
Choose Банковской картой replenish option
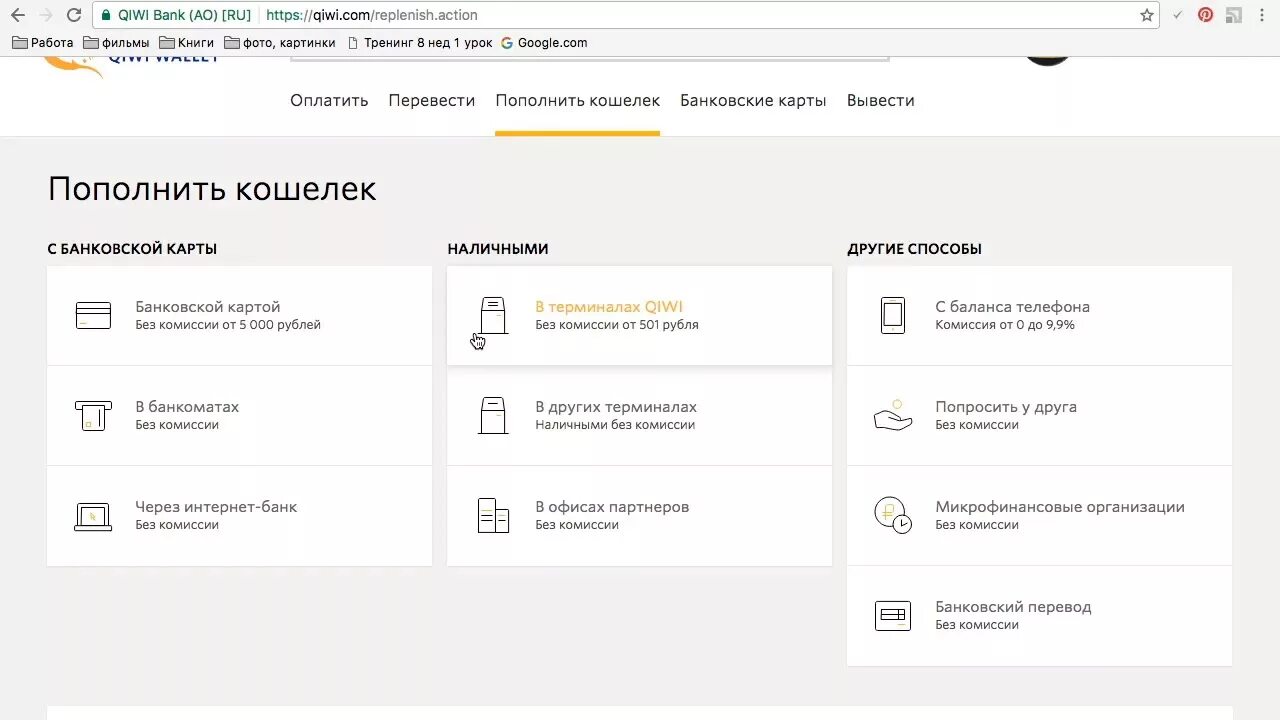click(239, 315)
